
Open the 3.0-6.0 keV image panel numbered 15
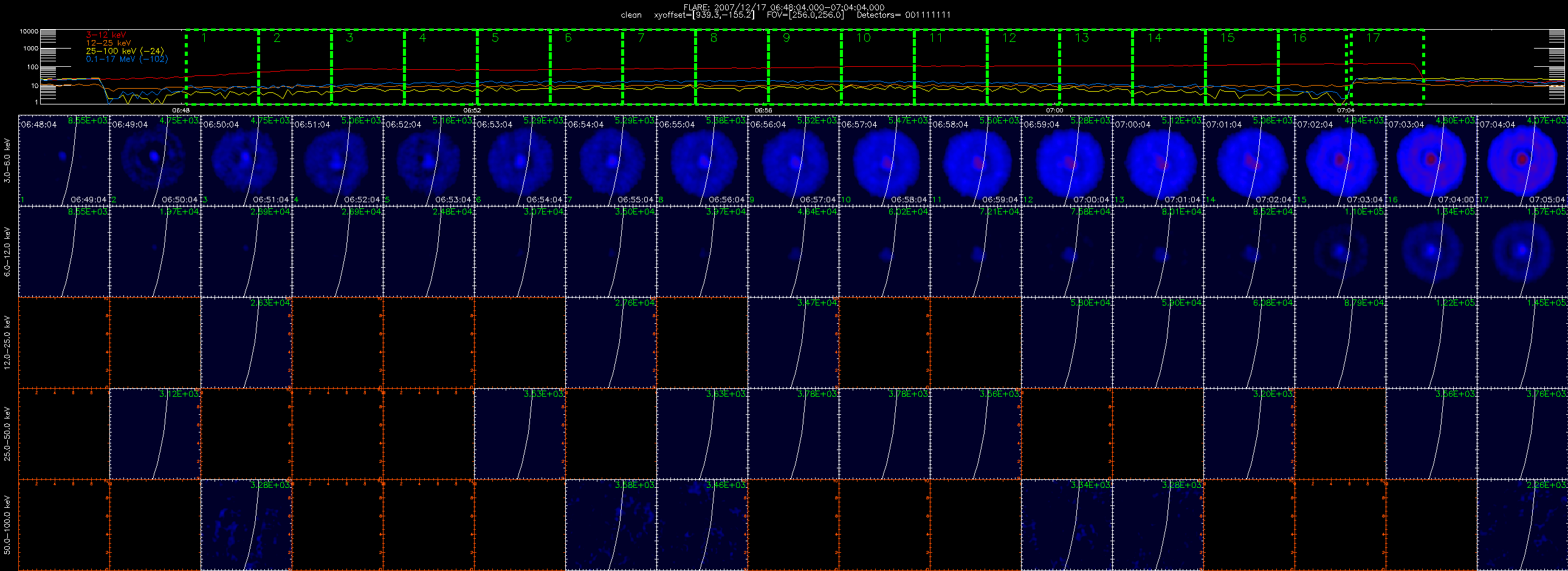pyautogui.click(x=1340, y=160)
